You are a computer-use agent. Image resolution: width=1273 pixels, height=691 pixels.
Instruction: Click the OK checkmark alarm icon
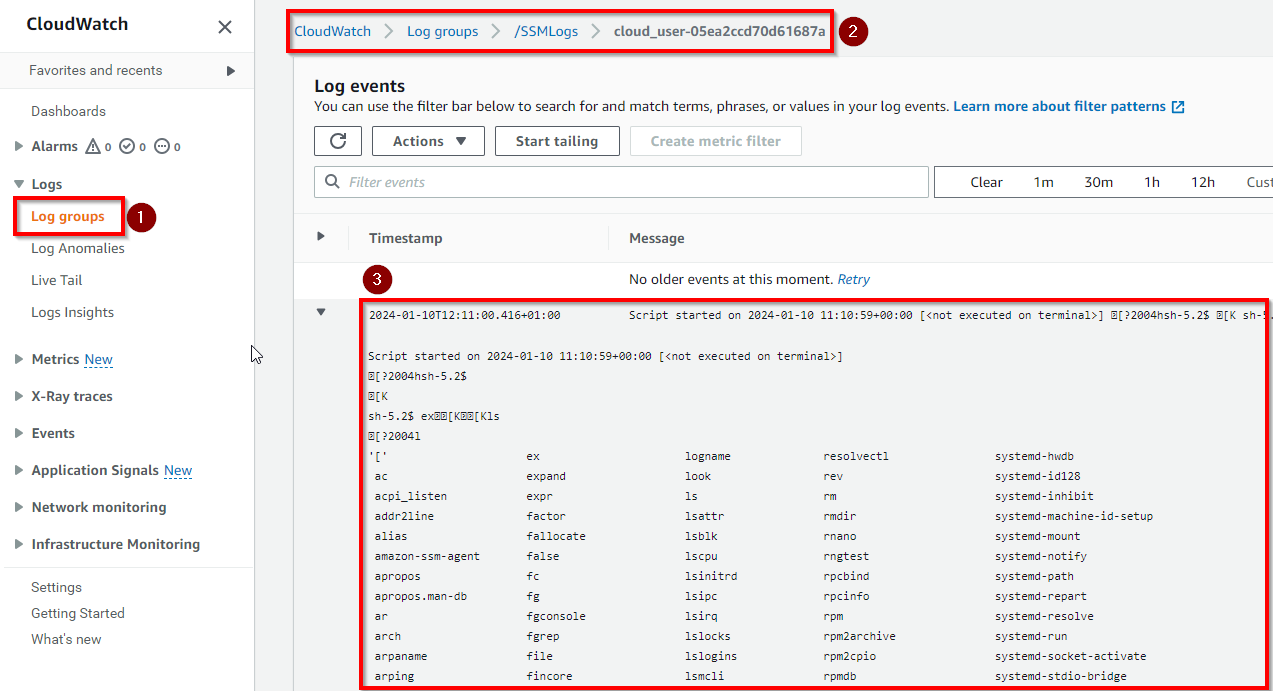click(127, 146)
